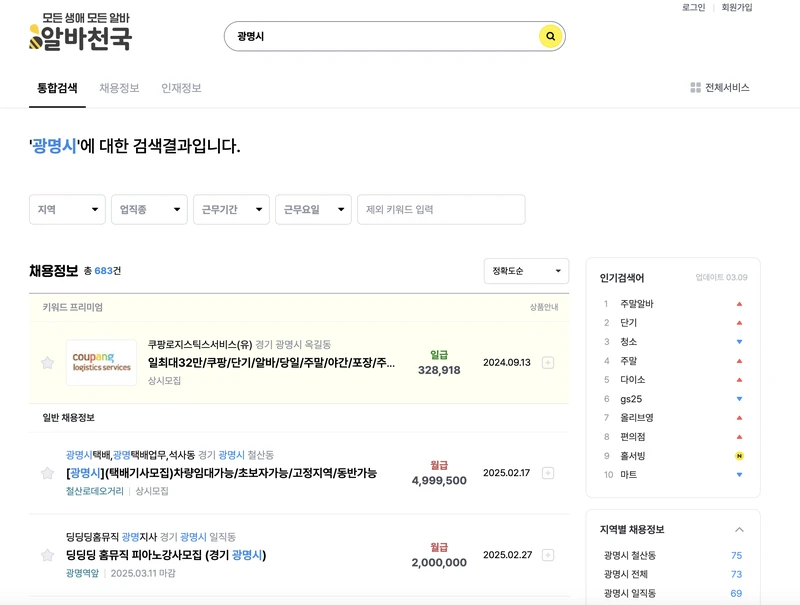The height and width of the screenshot is (605, 800).
Task: Open the 정확도순 sorting dropdown
Action: click(525, 270)
